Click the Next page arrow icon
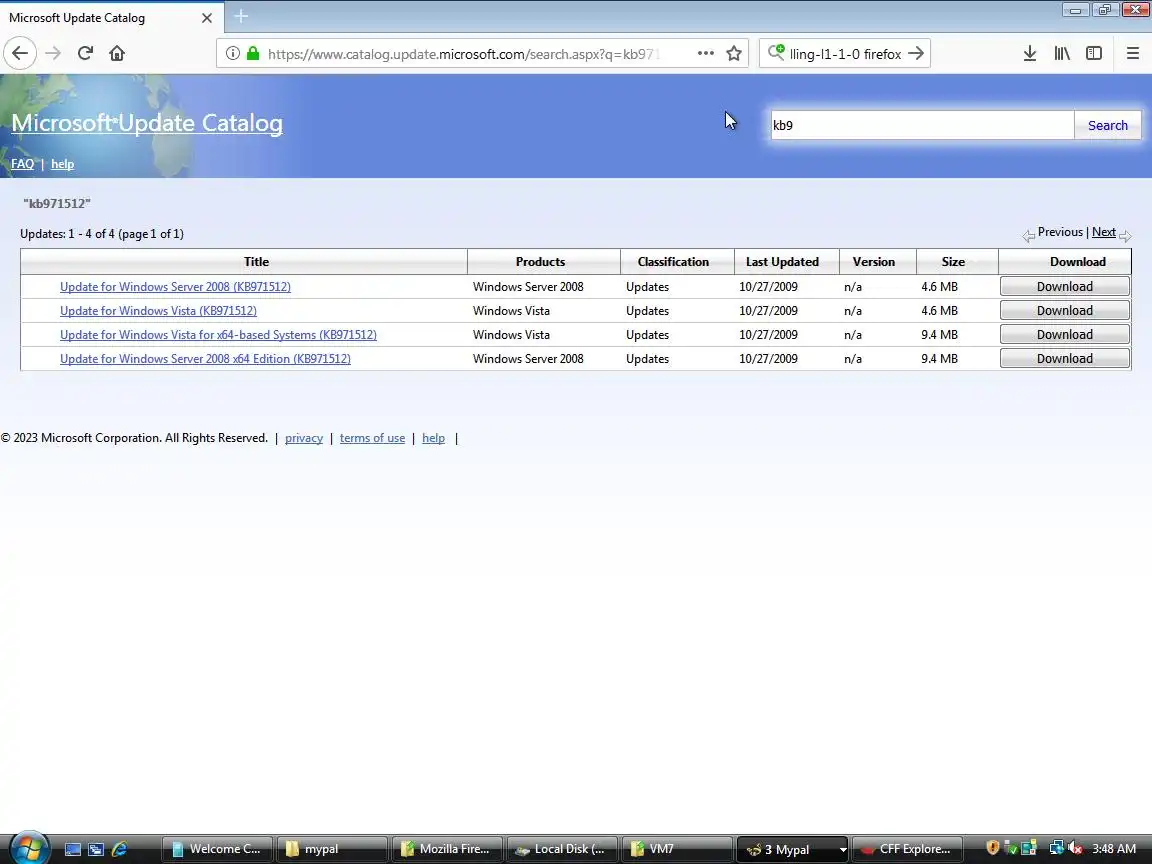 coord(1125,236)
